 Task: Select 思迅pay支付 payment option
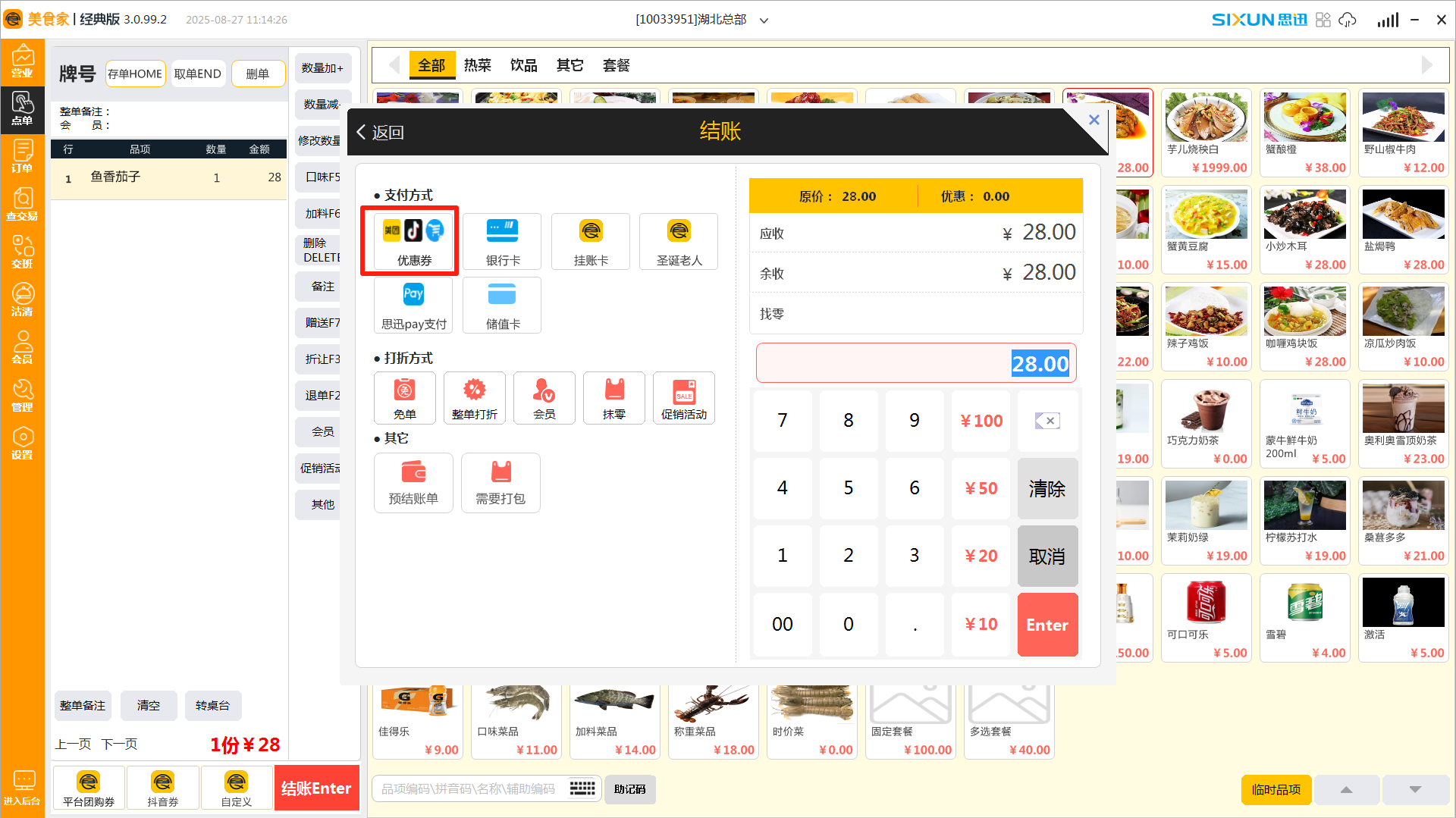pyautogui.click(x=413, y=305)
